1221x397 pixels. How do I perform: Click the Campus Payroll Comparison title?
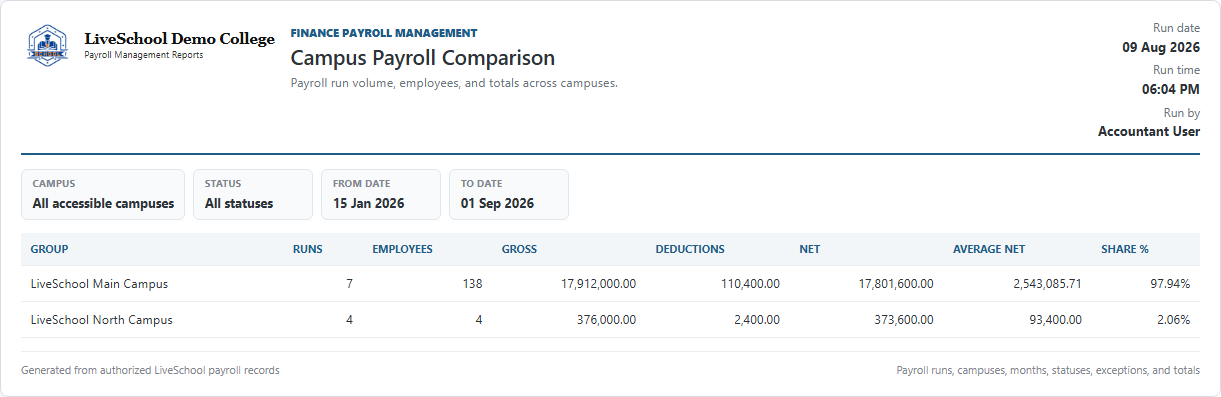[423, 58]
